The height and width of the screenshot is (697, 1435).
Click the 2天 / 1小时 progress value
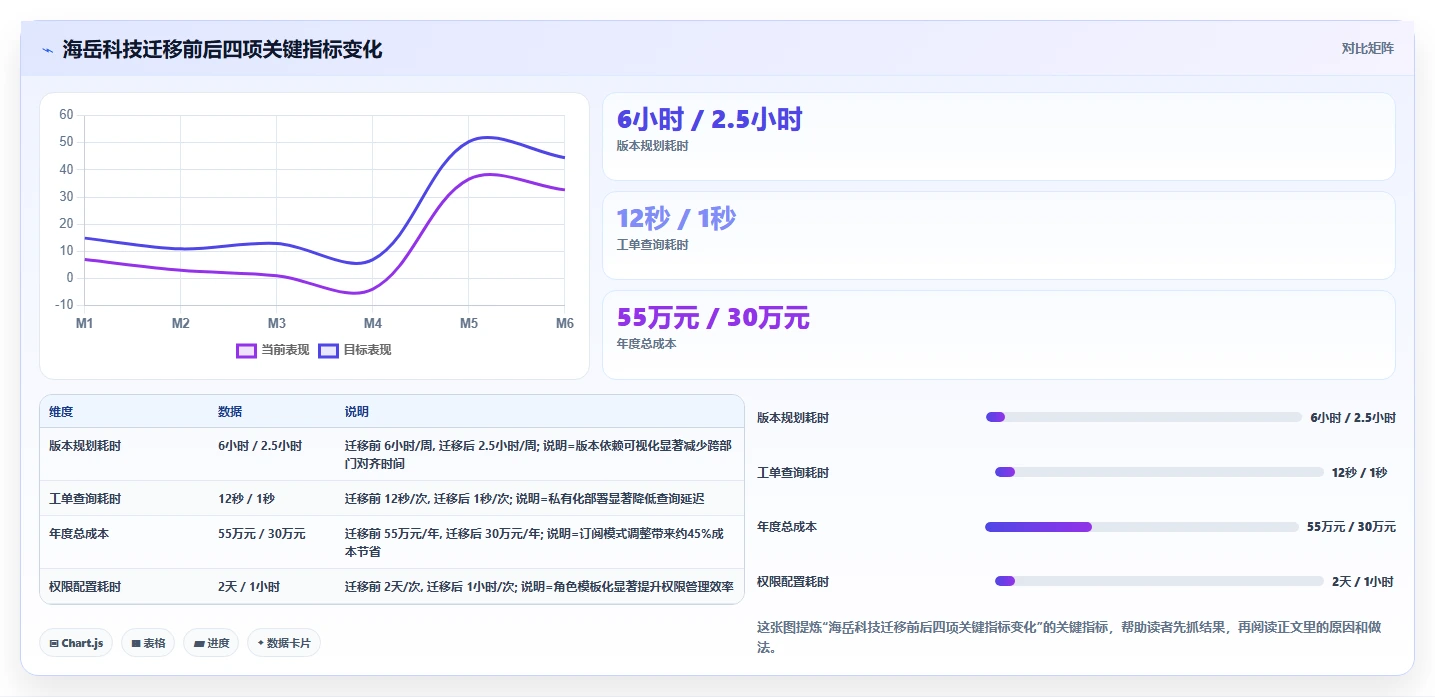(x=1362, y=581)
